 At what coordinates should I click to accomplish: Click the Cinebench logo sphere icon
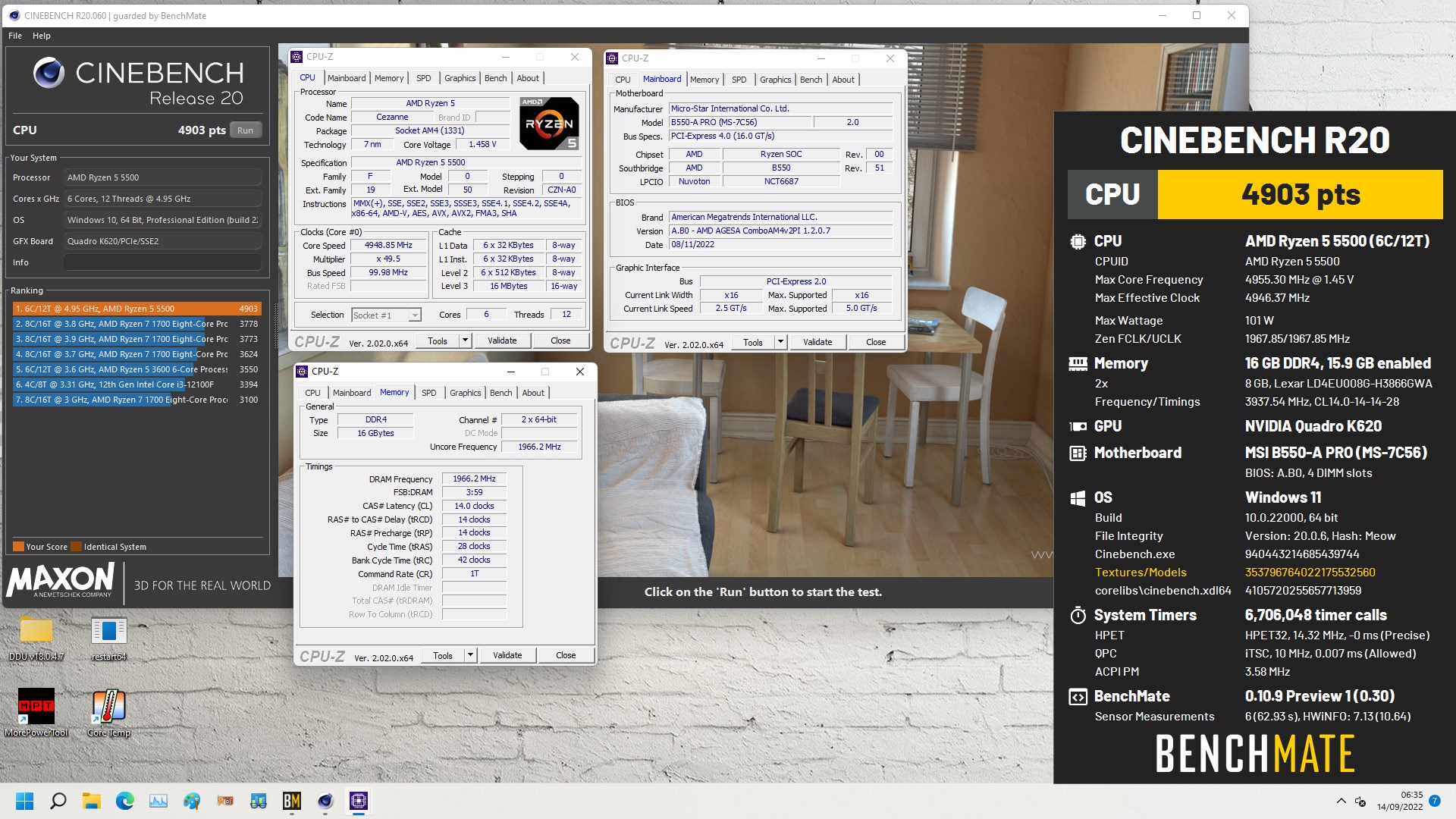pos(49,73)
